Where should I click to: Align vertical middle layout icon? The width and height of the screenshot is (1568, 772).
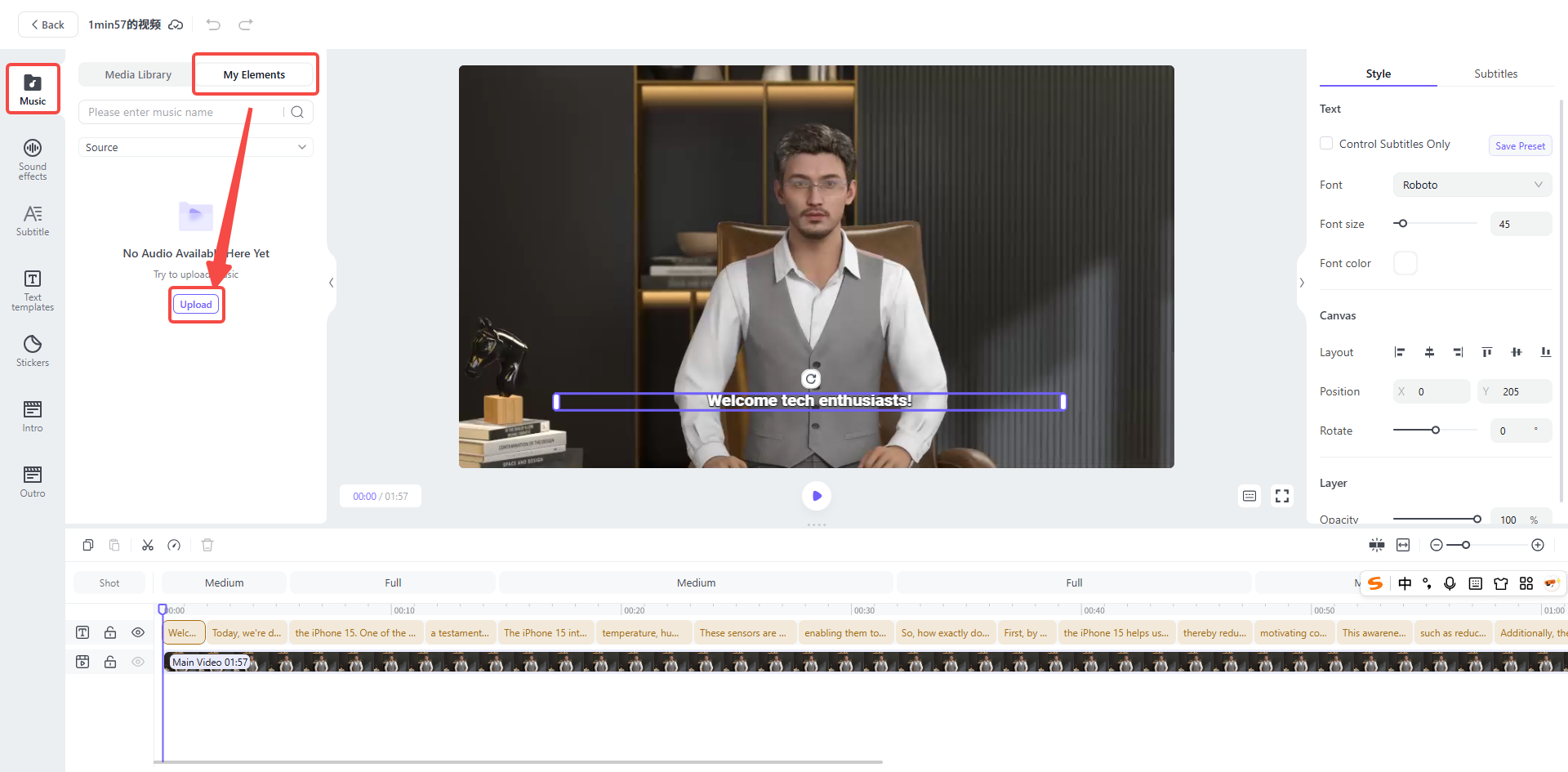click(x=1517, y=352)
